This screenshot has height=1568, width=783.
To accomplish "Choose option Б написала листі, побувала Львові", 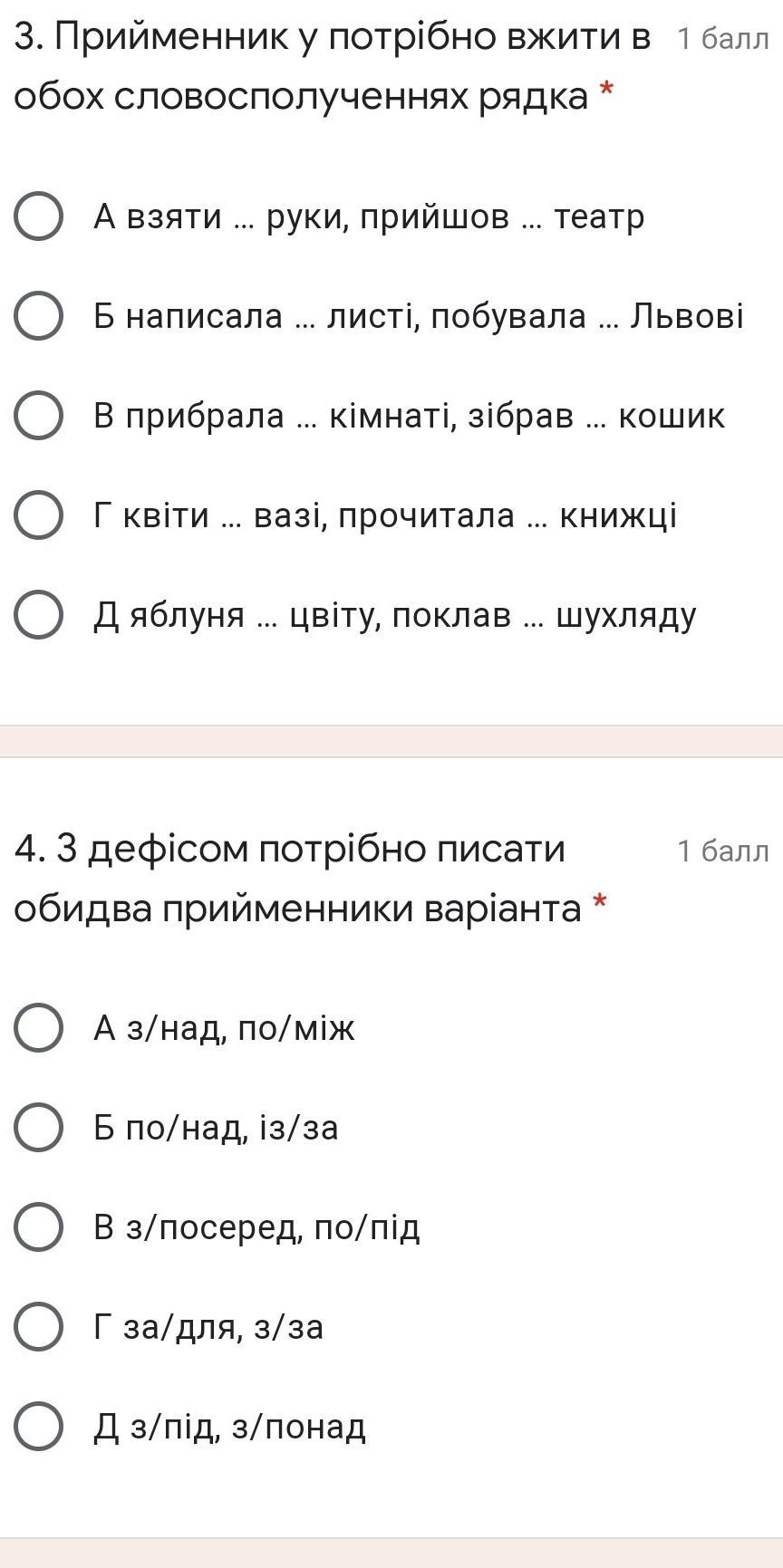I will click(x=39, y=316).
